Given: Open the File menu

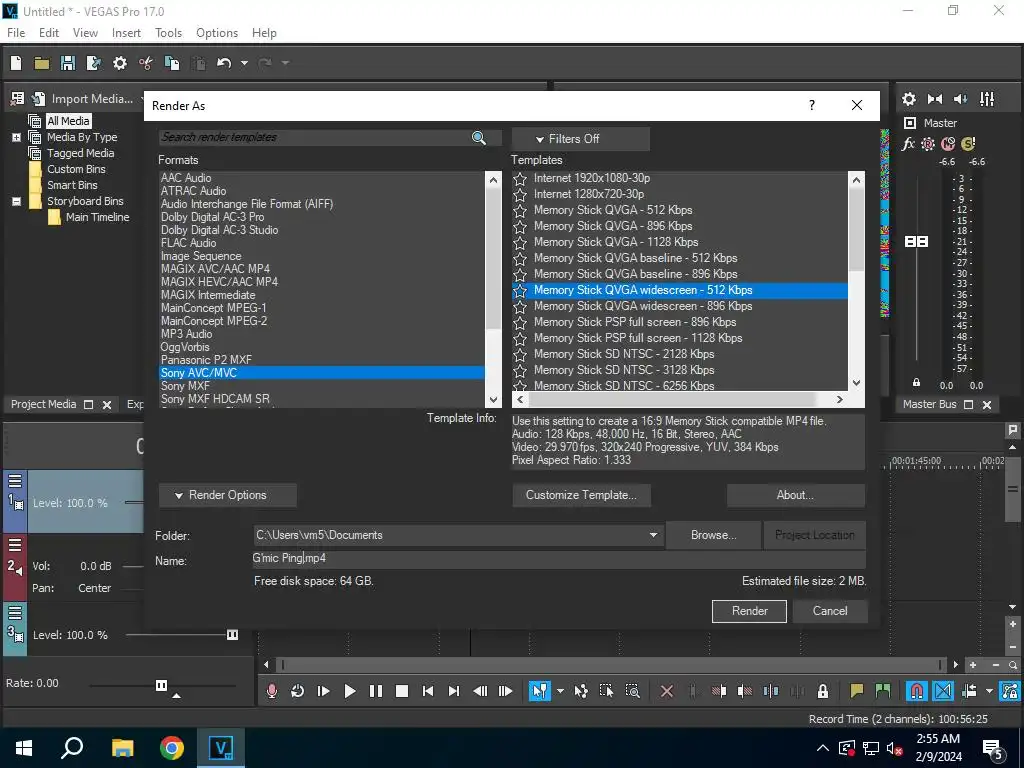Looking at the screenshot, I should pos(16,33).
